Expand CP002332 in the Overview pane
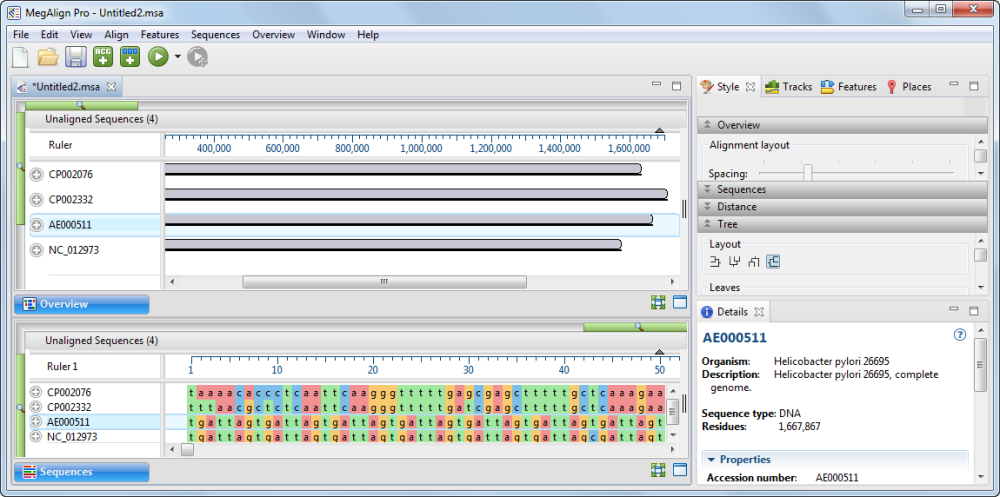The width and height of the screenshot is (1000, 497). coord(37,200)
